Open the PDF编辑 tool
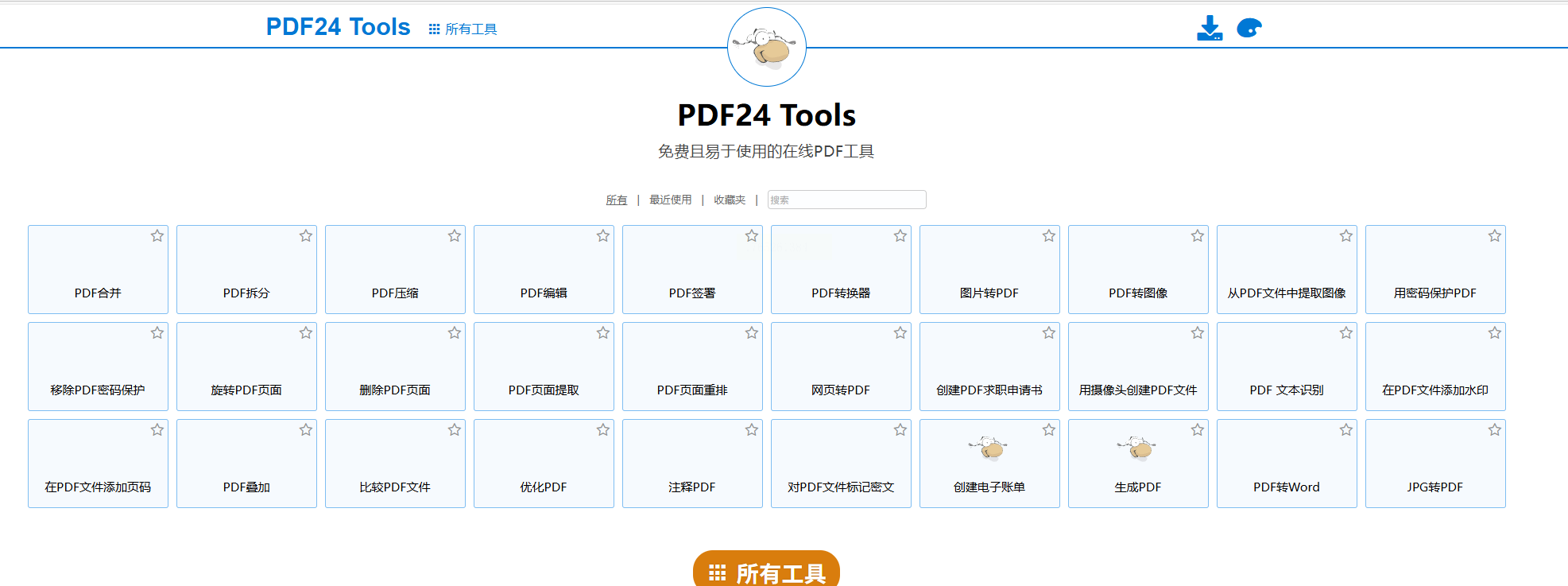Image resolution: width=1568 pixels, height=586 pixels. (544, 270)
